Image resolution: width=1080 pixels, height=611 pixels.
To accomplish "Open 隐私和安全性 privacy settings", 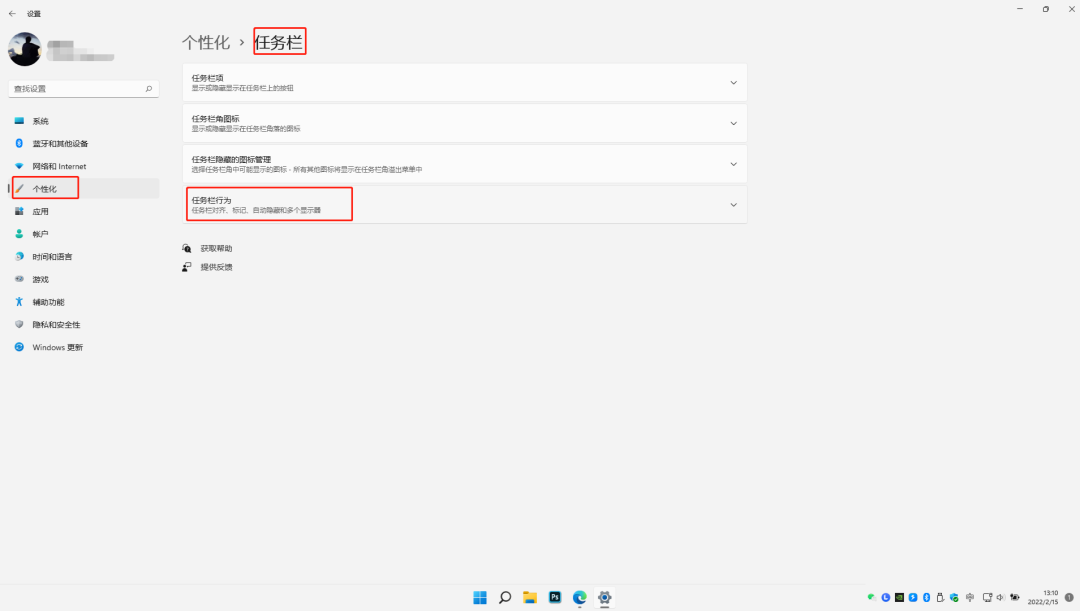I will [56, 325].
